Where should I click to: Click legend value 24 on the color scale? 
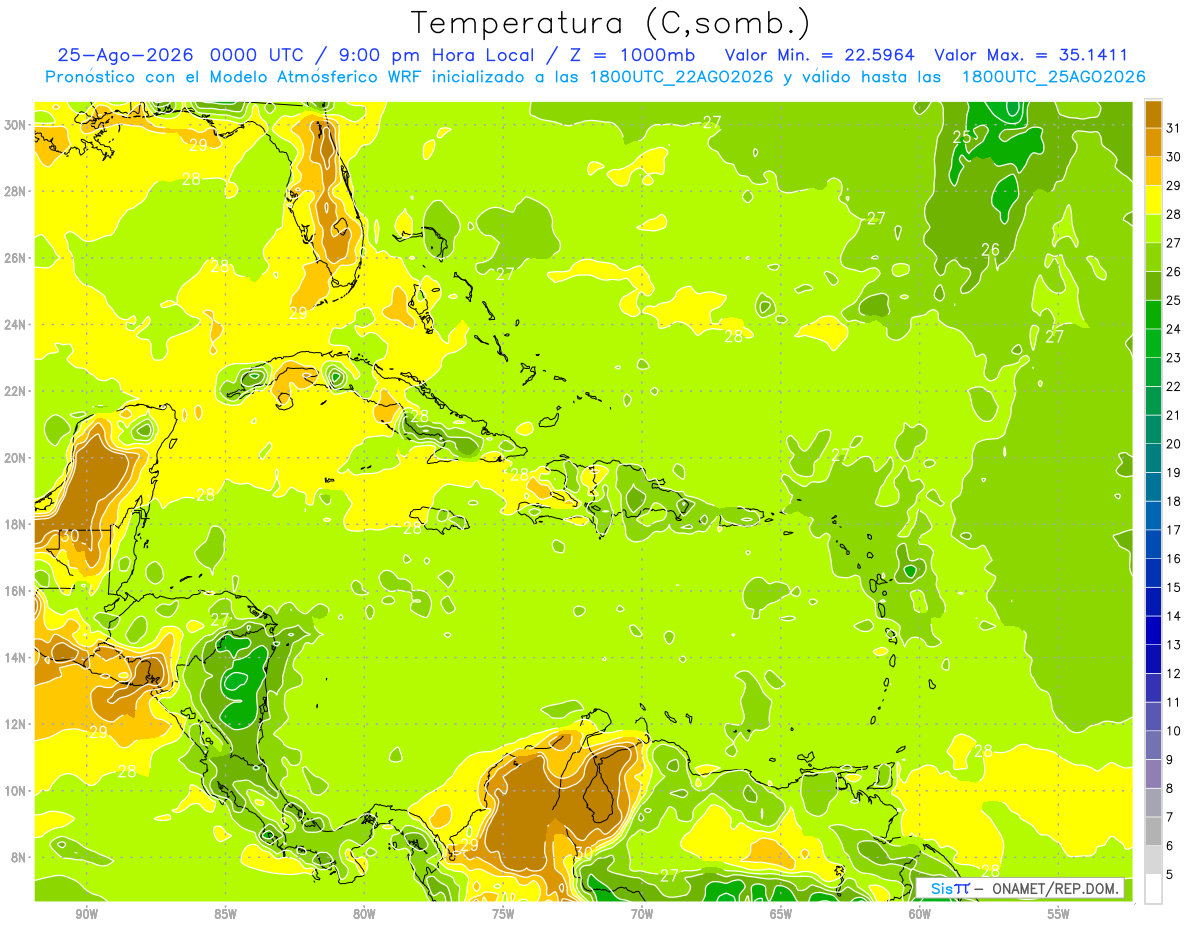(1174, 329)
